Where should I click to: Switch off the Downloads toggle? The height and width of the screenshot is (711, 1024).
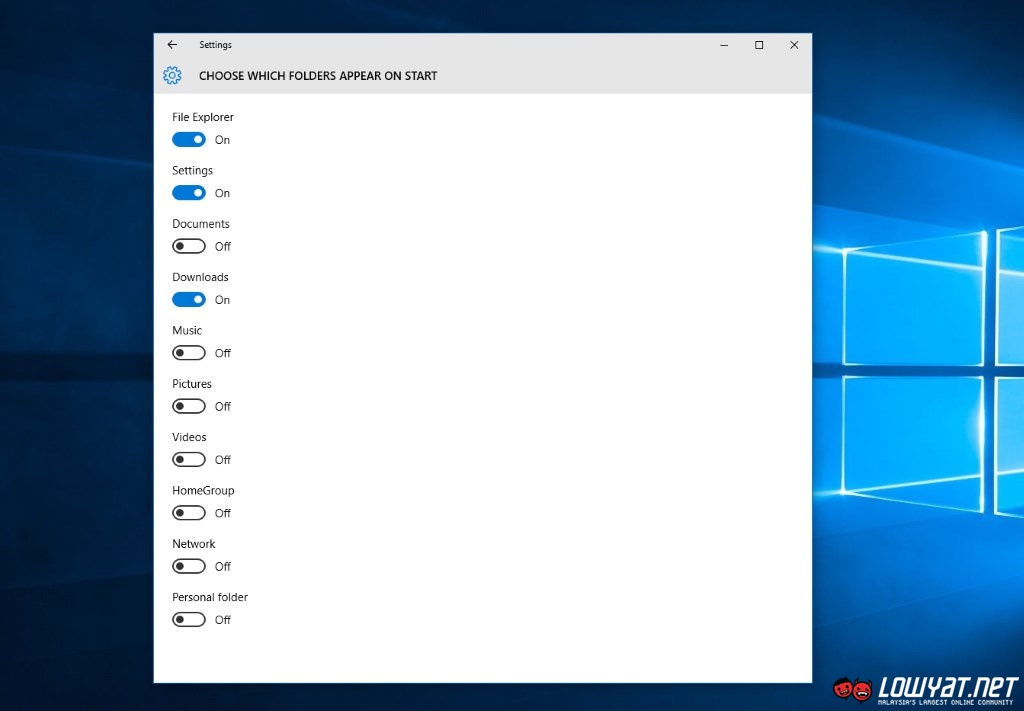[189, 300]
